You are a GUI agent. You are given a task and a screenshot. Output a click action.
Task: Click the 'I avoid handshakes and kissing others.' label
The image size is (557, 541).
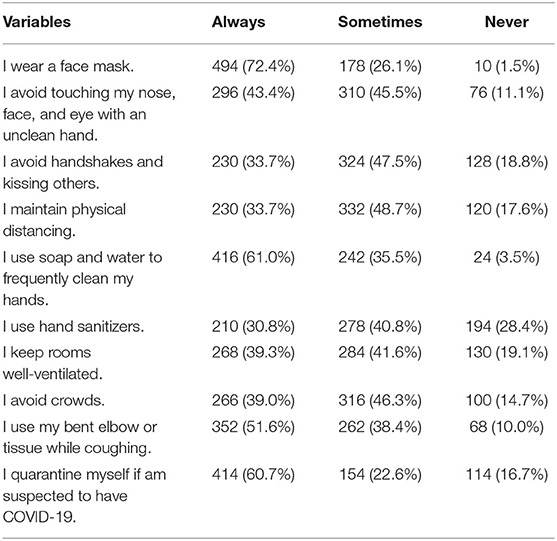click(x=83, y=173)
